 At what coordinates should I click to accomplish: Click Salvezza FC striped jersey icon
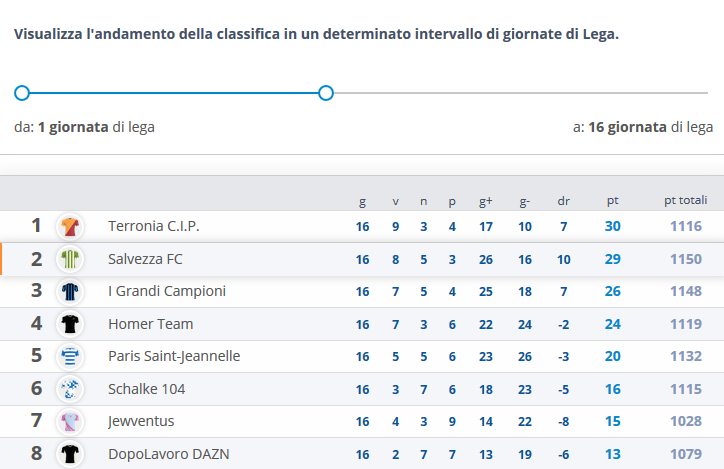[70, 260]
